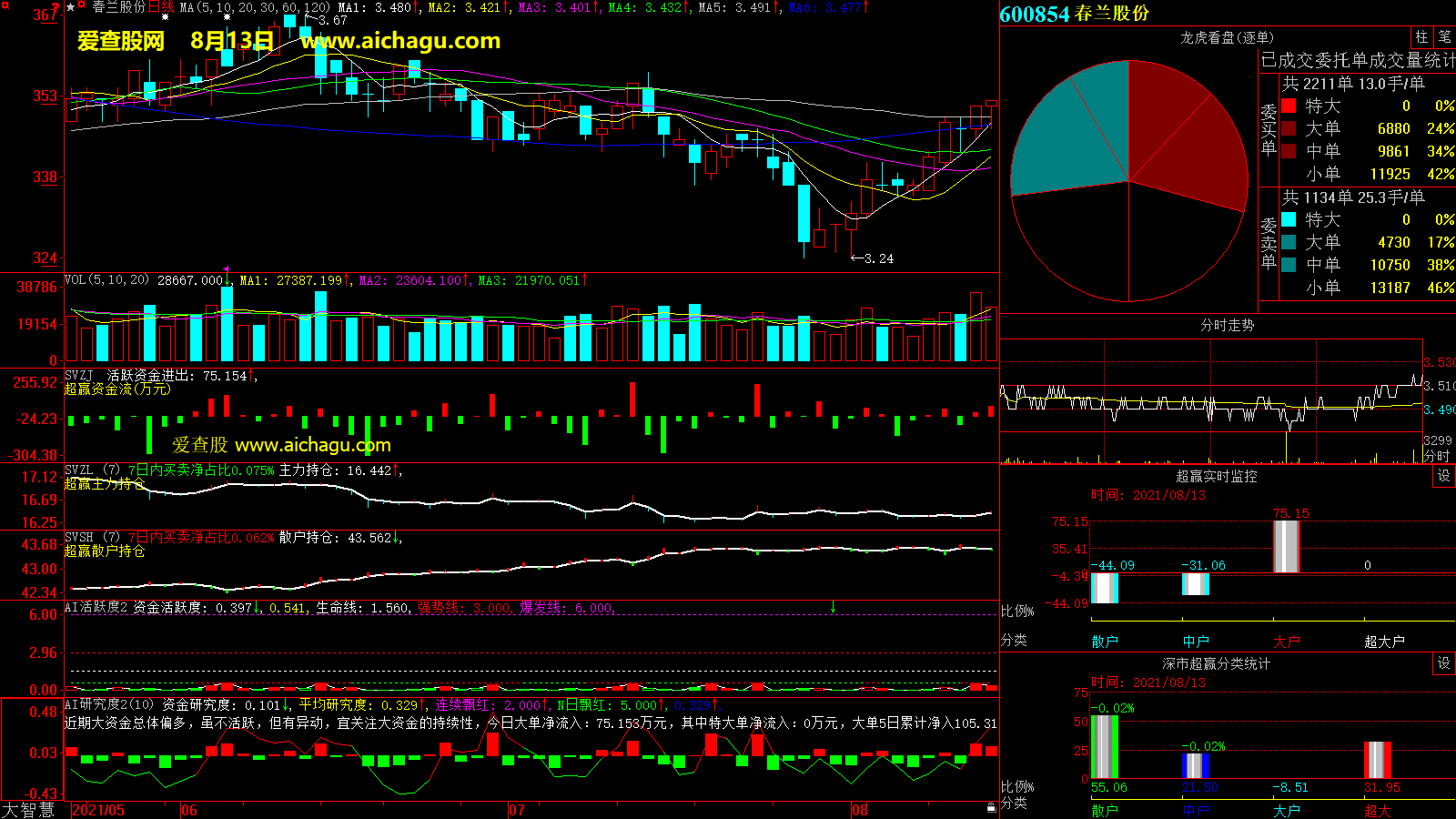Viewport: 1456px width, 819px height.
Task: Click the first white info marker above candles
Action: click(x=165, y=17)
